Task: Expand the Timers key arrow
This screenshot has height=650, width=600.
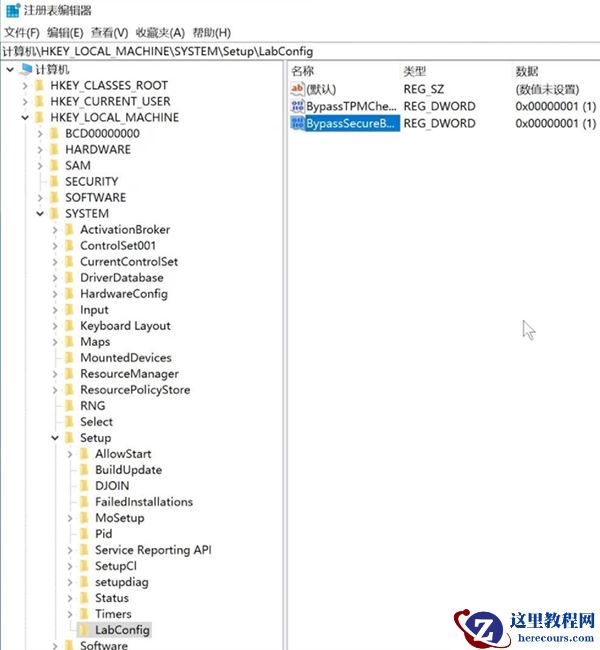Action: click(70, 614)
